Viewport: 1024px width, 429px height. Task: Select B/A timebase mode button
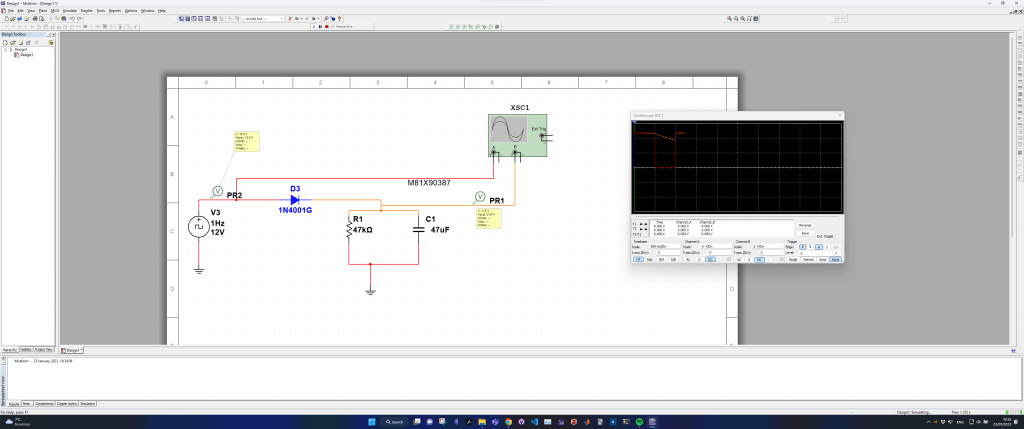[662, 259]
